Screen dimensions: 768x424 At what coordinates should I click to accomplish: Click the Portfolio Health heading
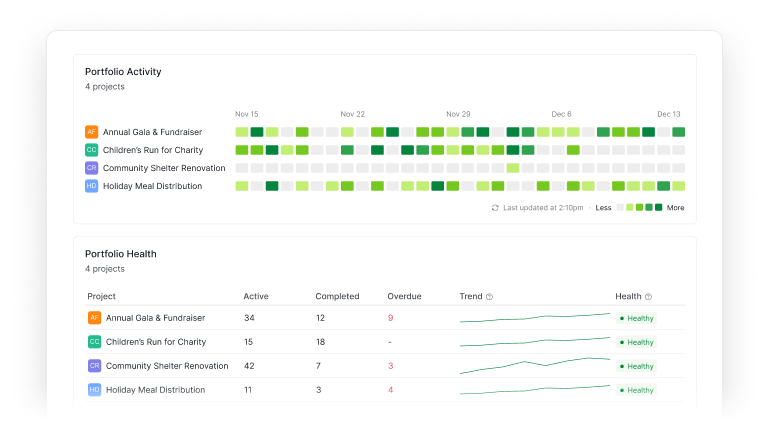[120, 254]
